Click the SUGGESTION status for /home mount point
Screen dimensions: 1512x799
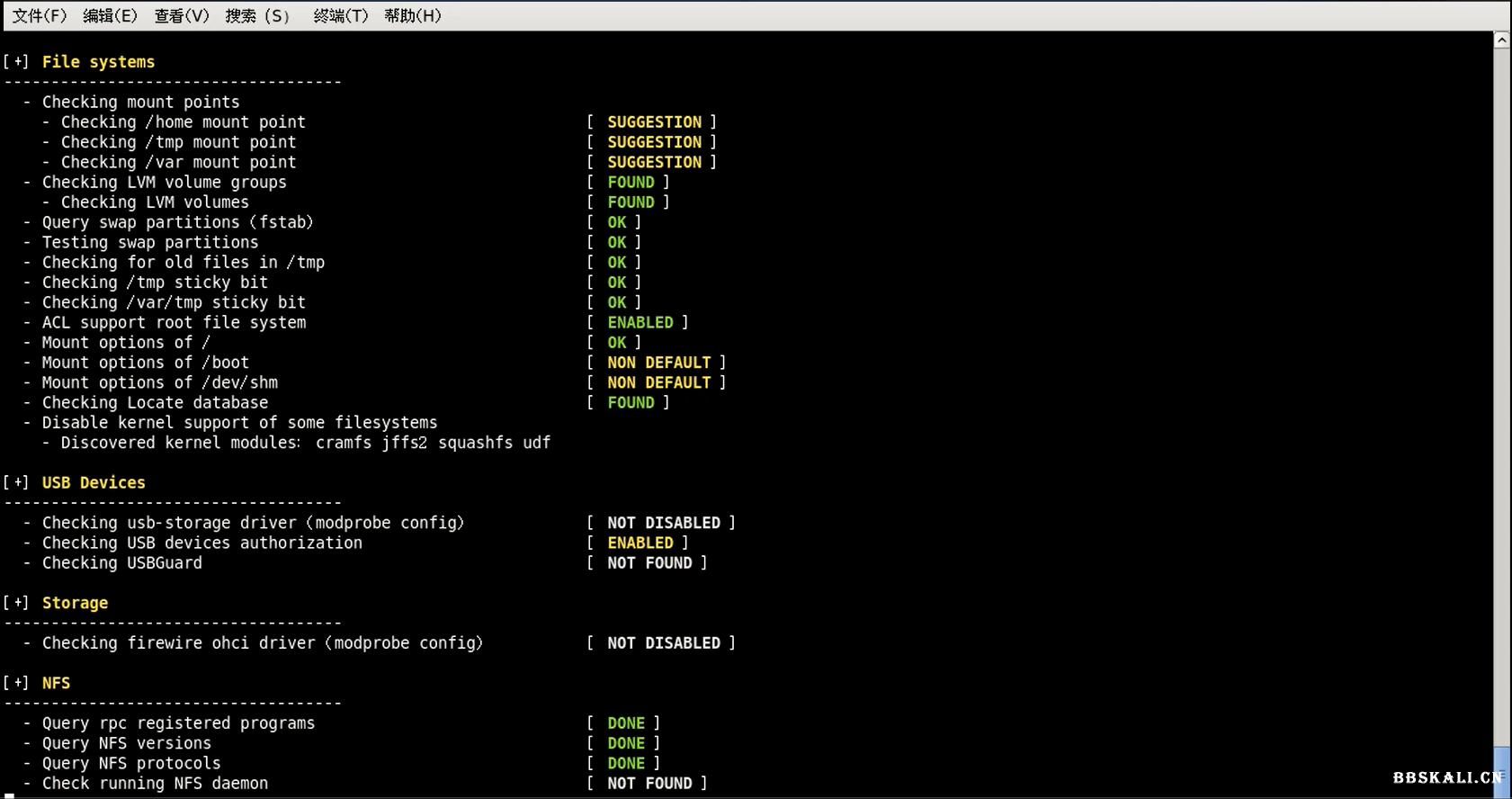tap(654, 122)
